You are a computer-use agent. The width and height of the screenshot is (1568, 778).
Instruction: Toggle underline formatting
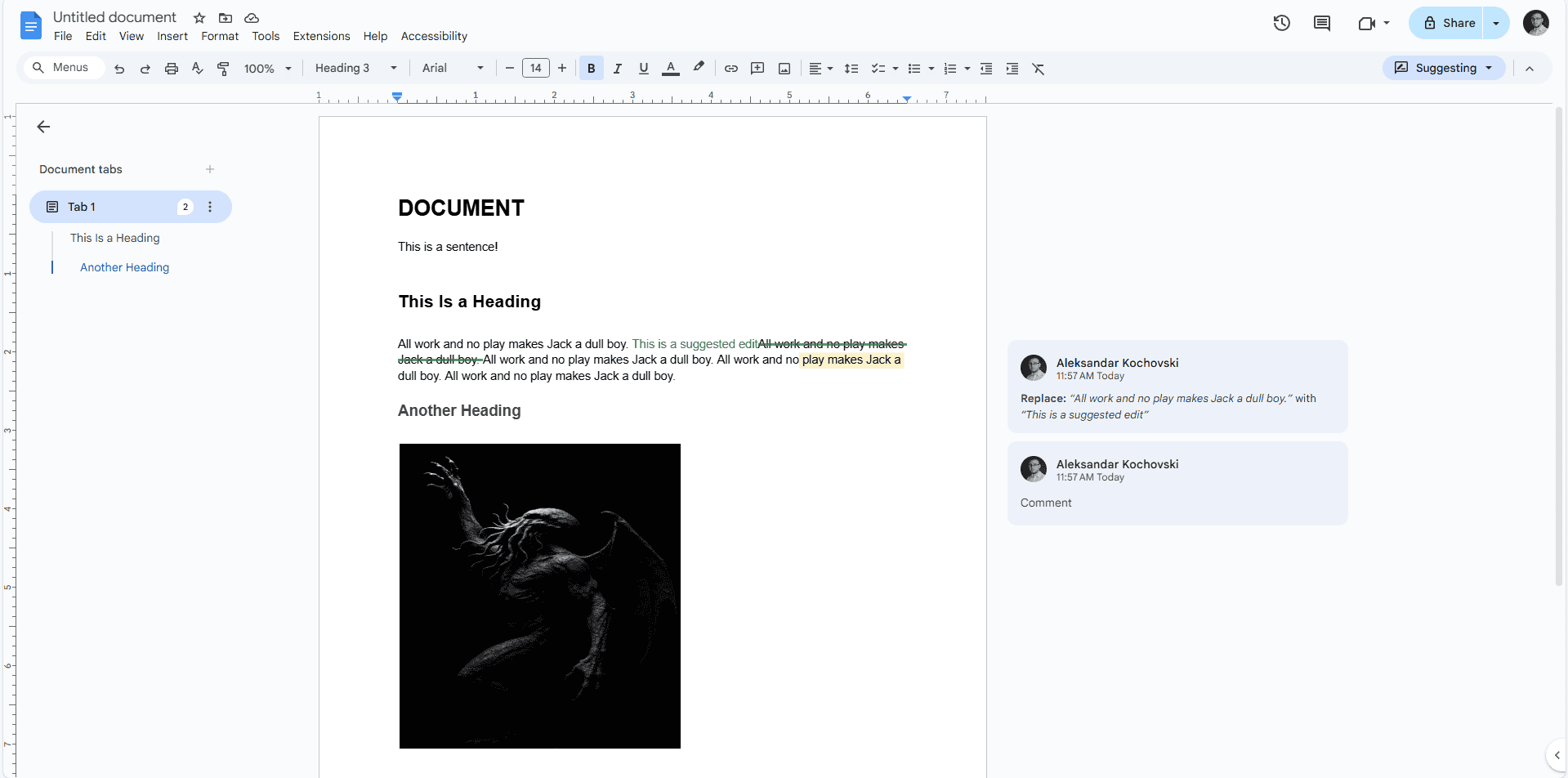click(643, 69)
